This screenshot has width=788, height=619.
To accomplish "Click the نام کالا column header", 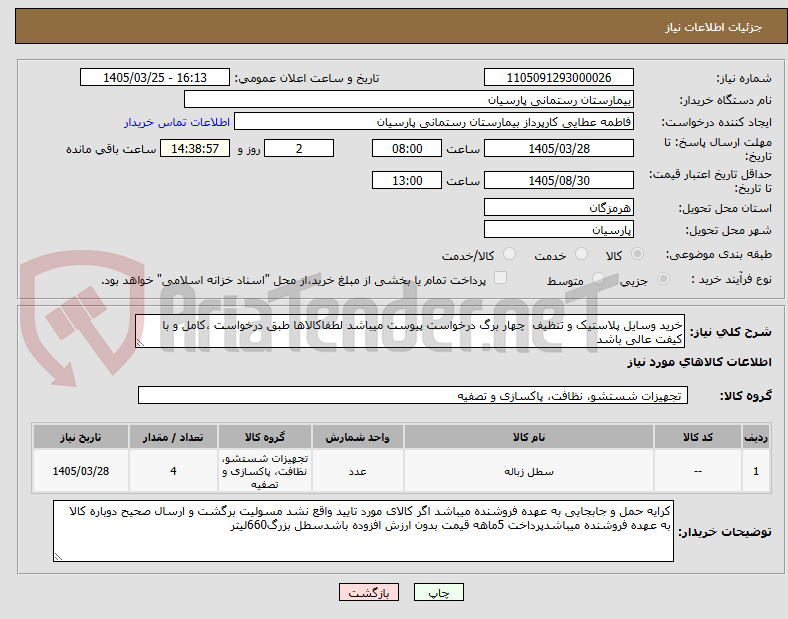I will point(529,437).
